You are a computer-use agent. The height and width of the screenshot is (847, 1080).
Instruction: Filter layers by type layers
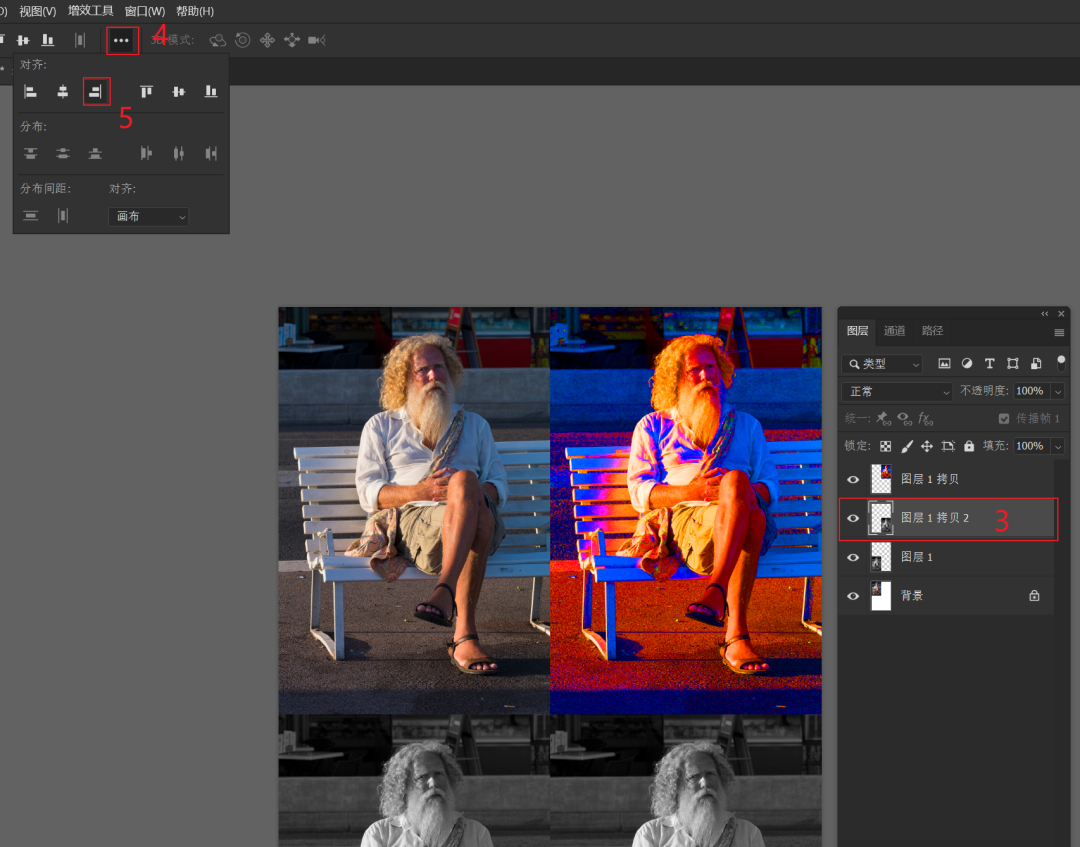click(990, 364)
